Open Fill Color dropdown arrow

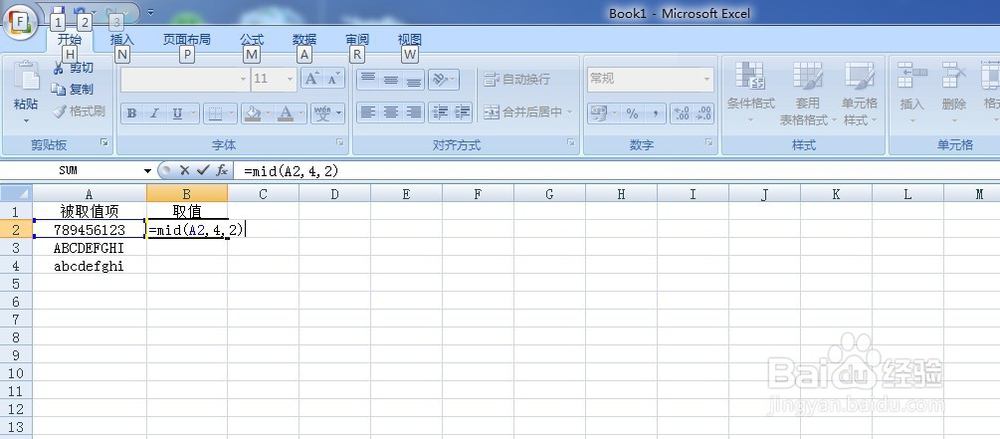(x=268, y=114)
